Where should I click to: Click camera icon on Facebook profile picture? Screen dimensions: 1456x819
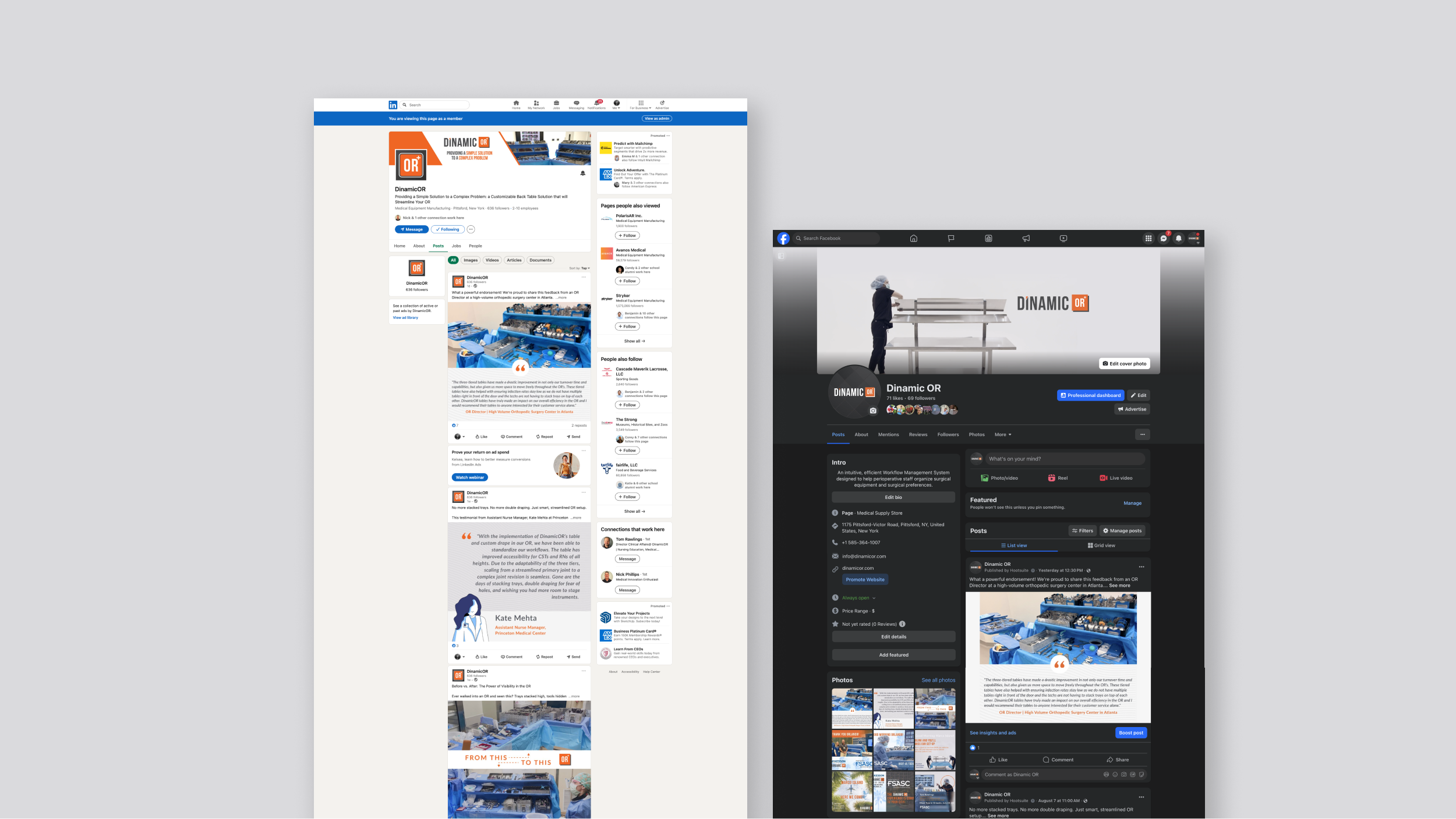[872, 410]
